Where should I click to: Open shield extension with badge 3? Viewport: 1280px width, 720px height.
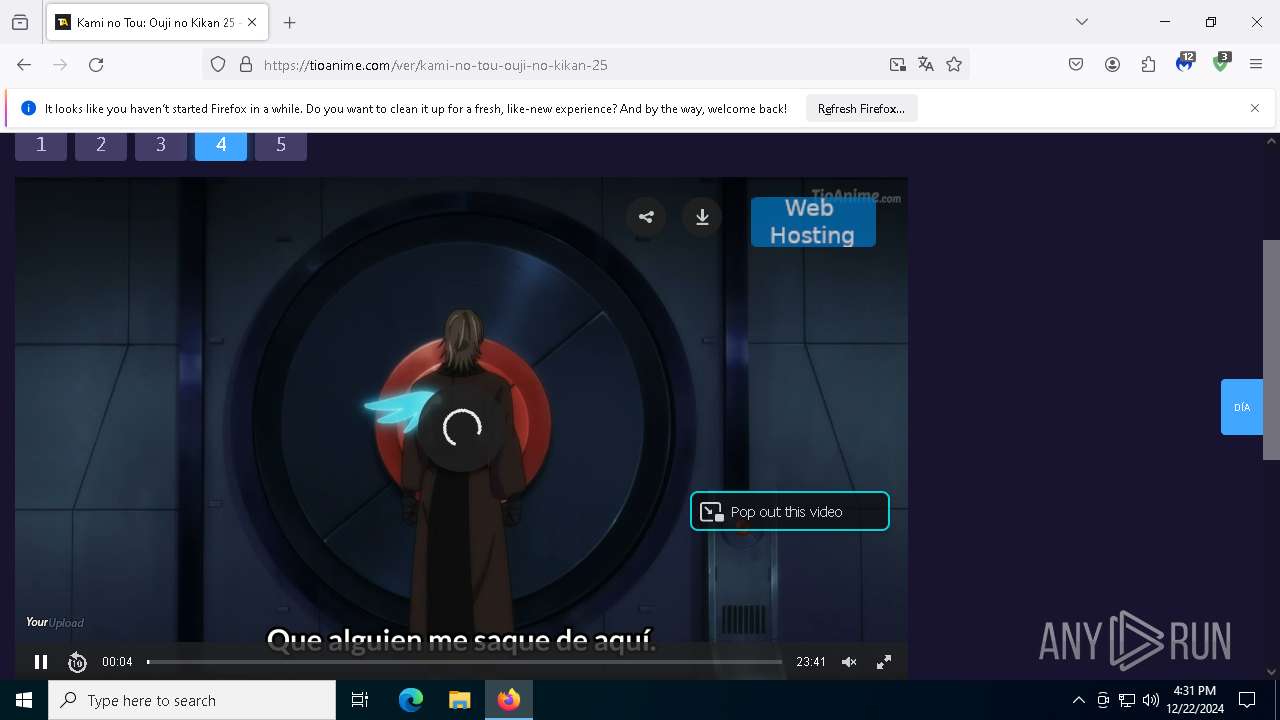pyautogui.click(x=1221, y=64)
